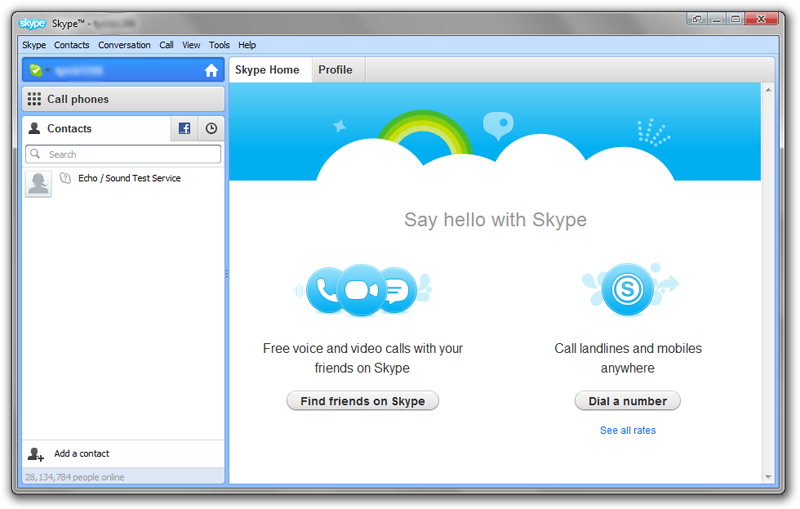Open the Help menu
The image size is (800, 509).
coord(247,45)
